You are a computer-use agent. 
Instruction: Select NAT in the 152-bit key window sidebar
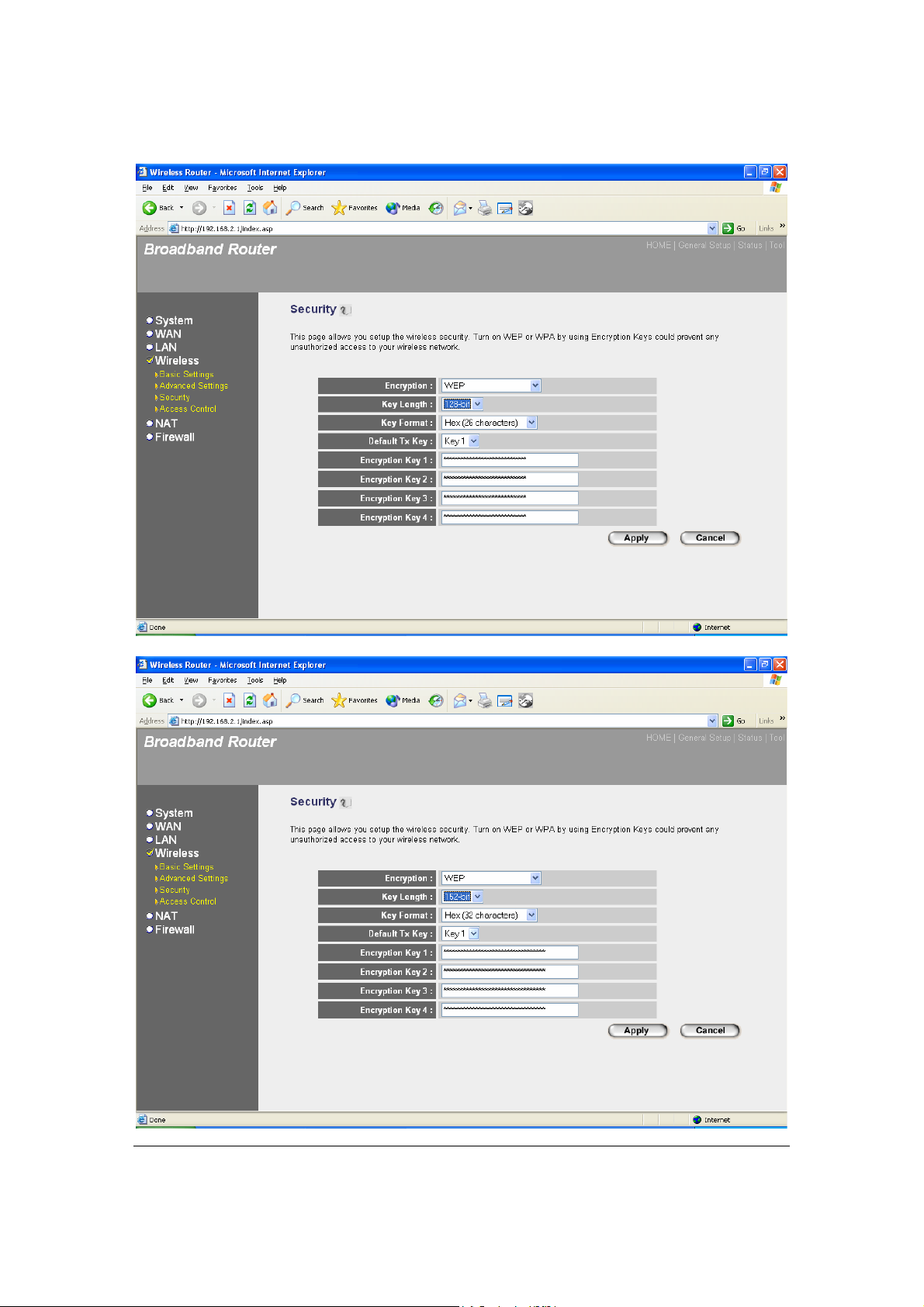pyautogui.click(x=166, y=916)
